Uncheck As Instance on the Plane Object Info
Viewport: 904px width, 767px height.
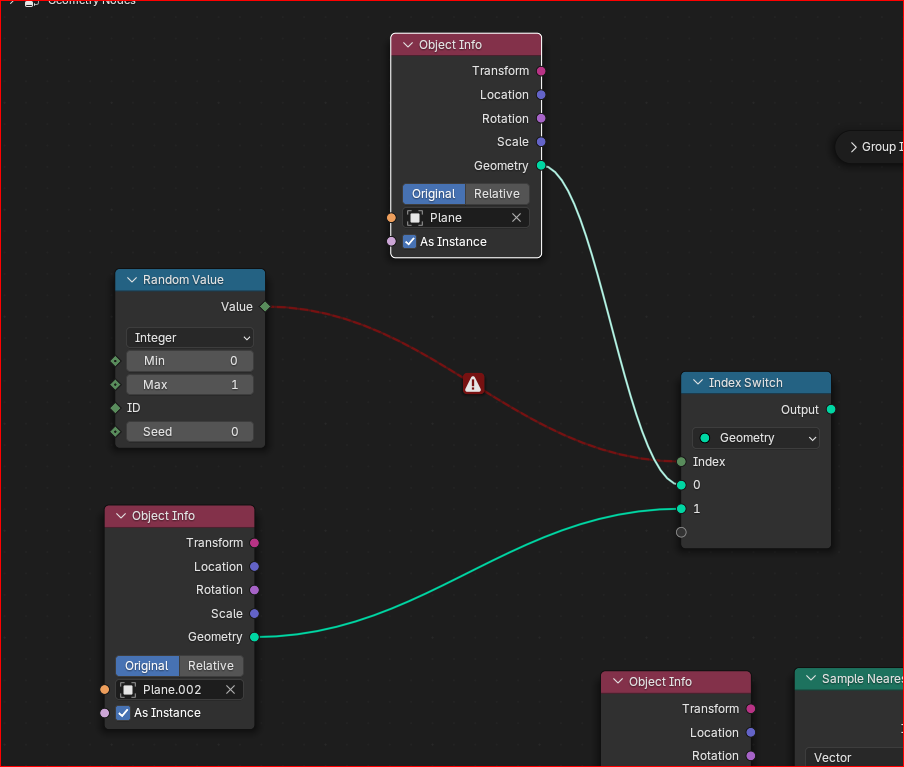pyautogui.click(x=409, y=242)
